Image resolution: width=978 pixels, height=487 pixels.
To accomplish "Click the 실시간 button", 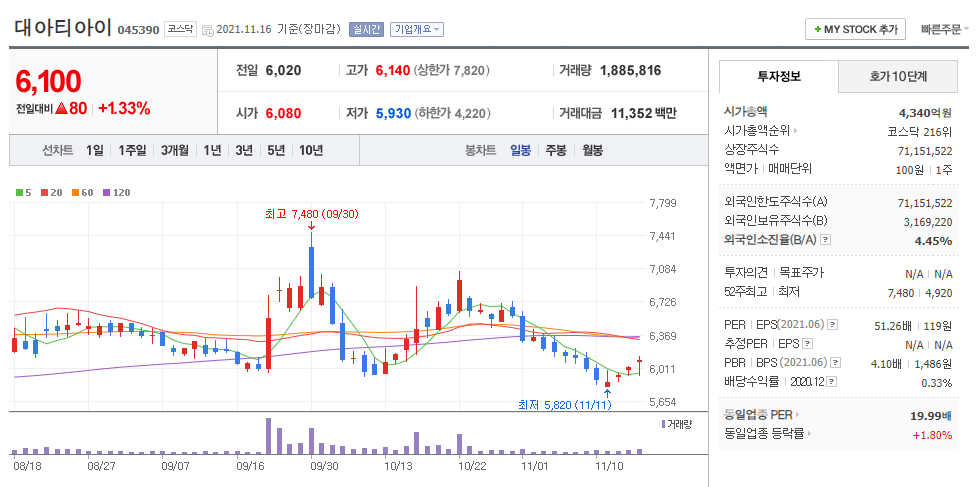I will [366, 29].
